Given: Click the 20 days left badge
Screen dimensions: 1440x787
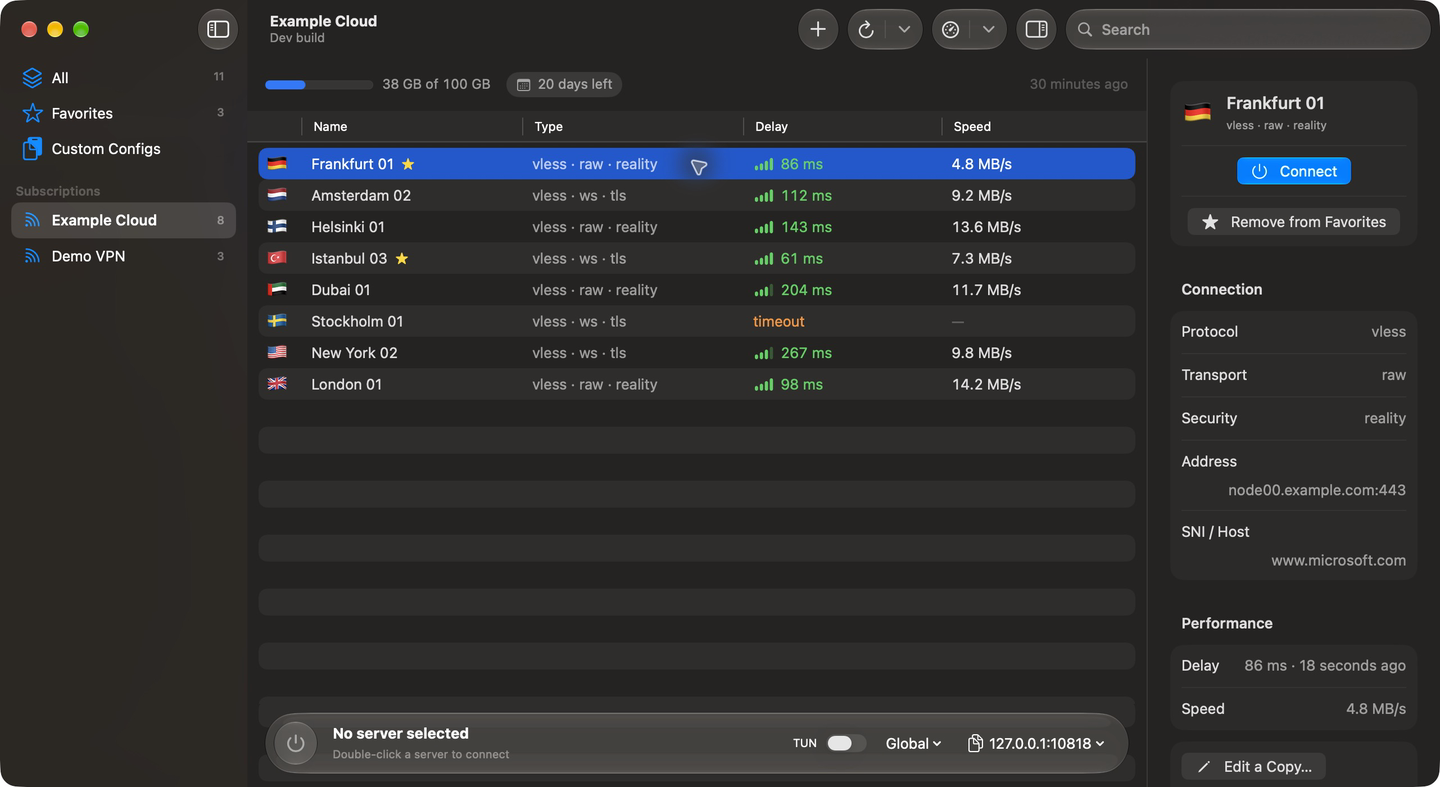Looking at the screenshot, I should pyautogui.click(x=564, y=85).
